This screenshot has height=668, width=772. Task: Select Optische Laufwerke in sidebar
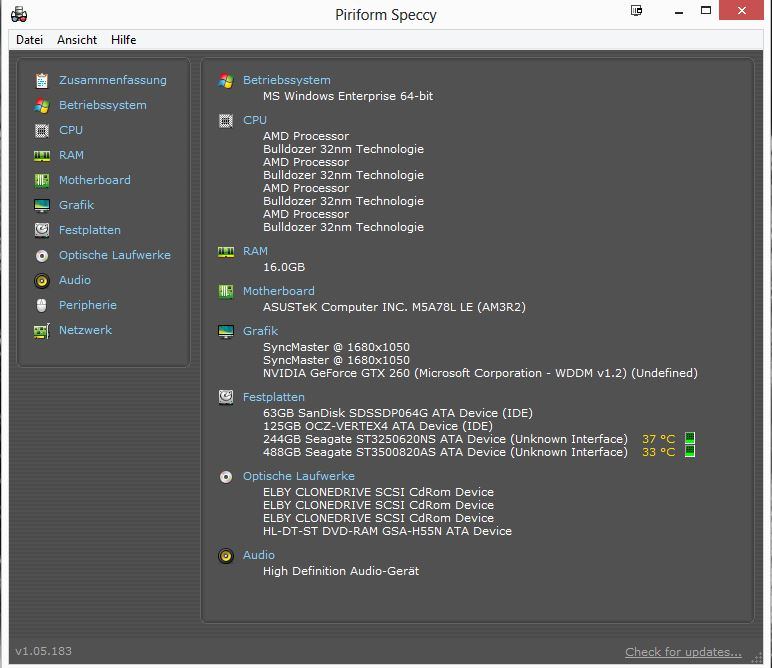pyautogui.click(x=115, y=255)
